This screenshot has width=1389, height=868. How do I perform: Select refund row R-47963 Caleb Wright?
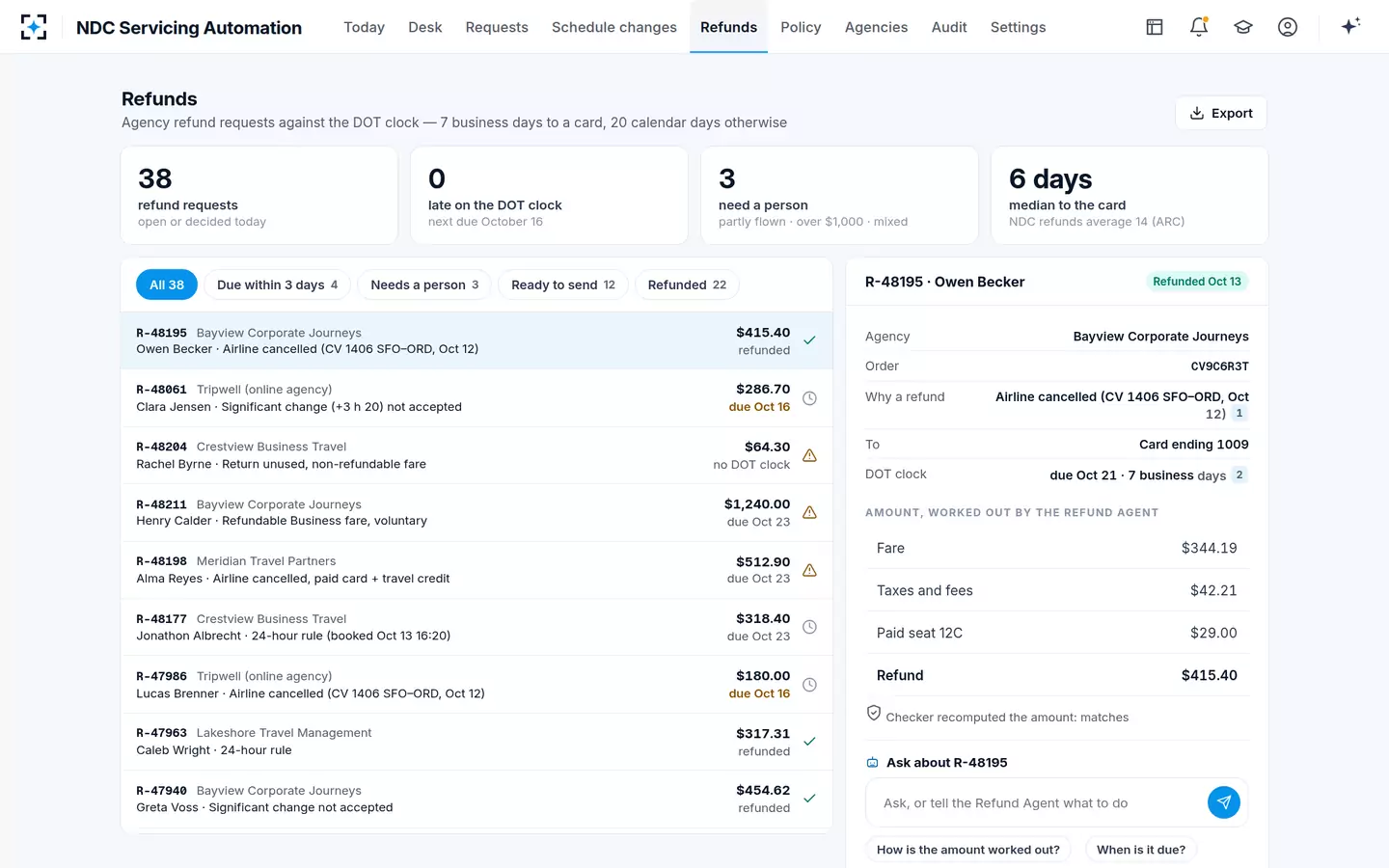click(477, 742)
